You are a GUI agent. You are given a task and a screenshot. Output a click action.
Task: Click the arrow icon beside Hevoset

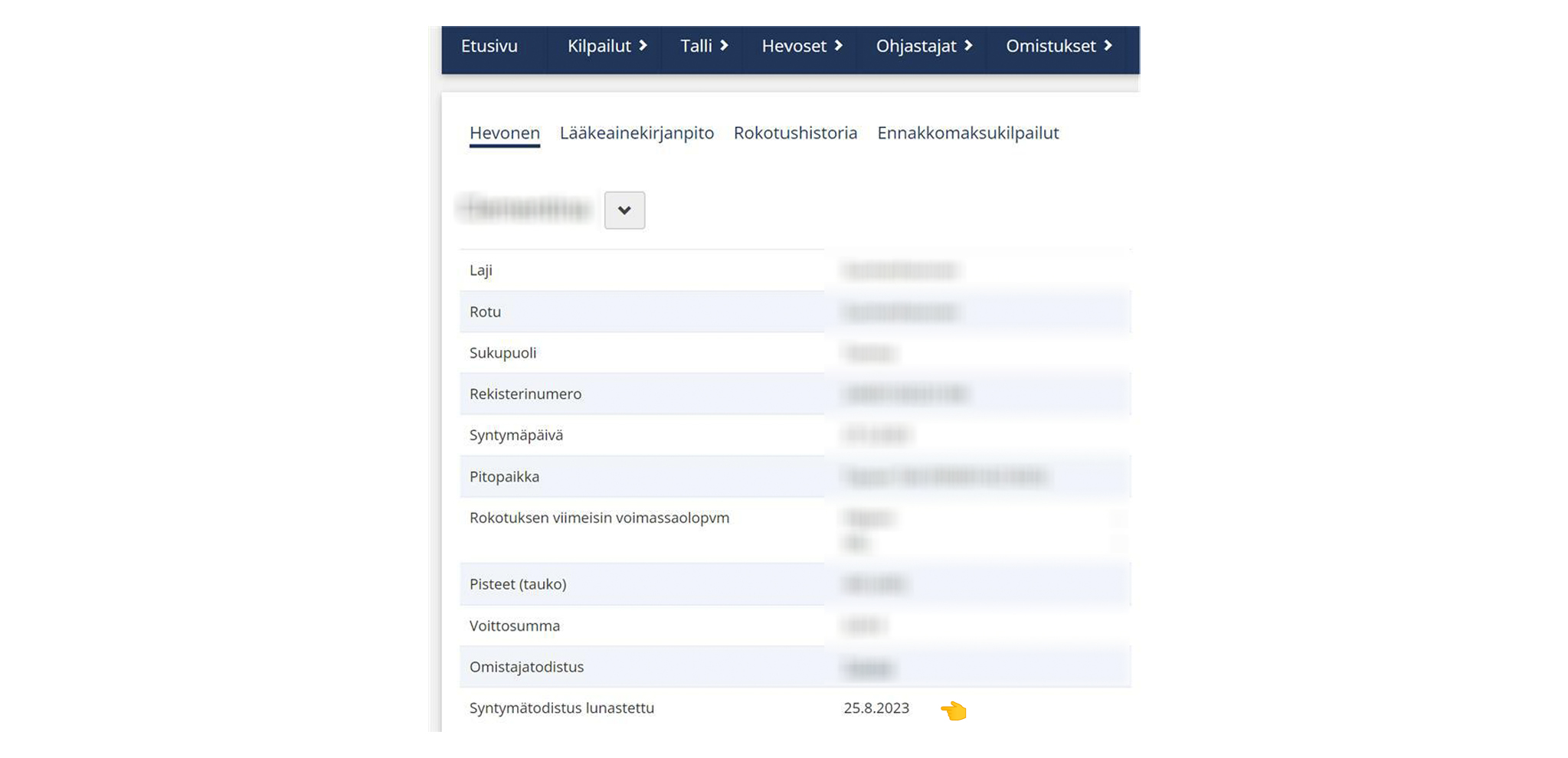point(839,46)
